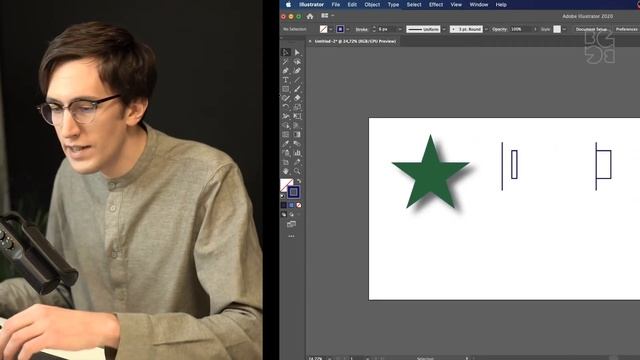Pick the Perspective Grid tool
This screenshot has height=360, width=640.
coord(297,125)
